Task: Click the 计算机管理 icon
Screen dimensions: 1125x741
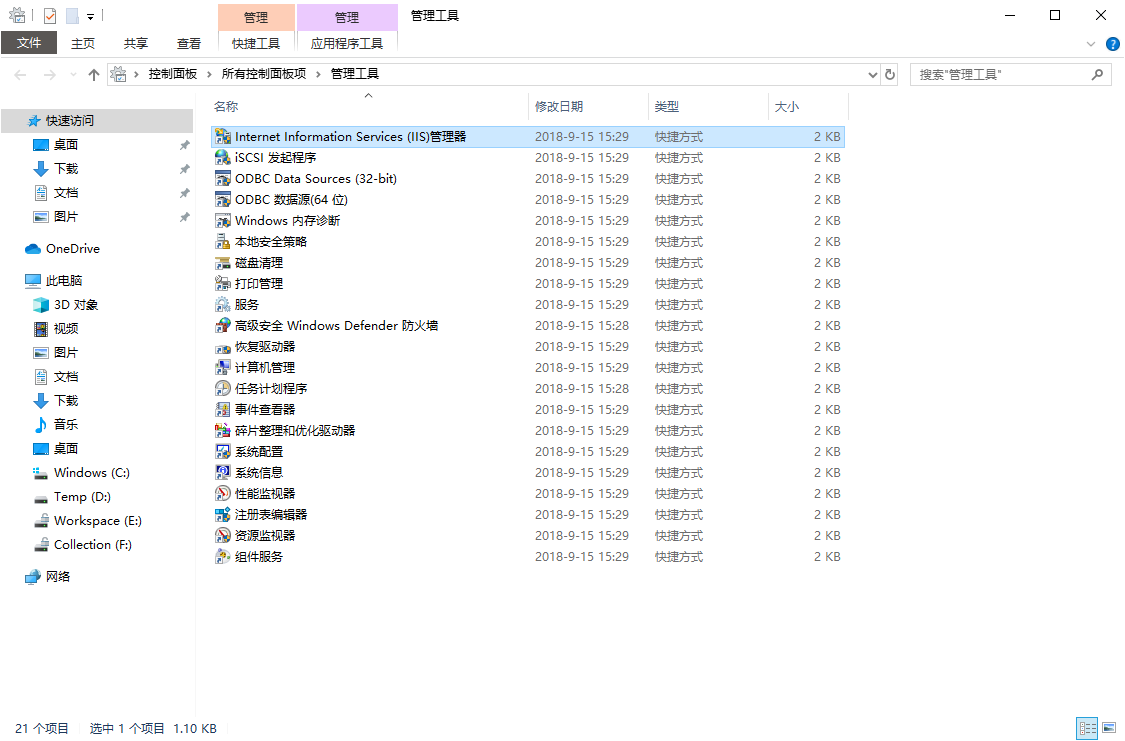Action: click(x=223, y=367)
